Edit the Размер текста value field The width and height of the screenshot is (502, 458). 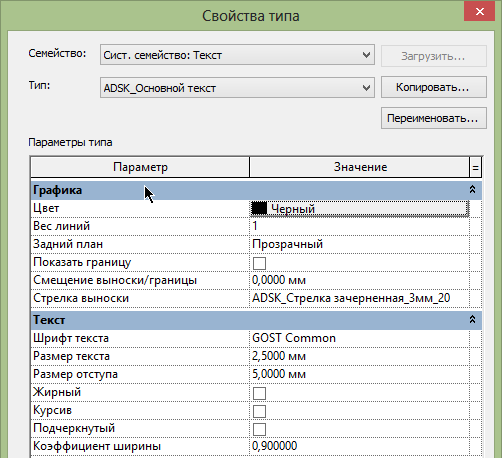[x=359, y=356]
